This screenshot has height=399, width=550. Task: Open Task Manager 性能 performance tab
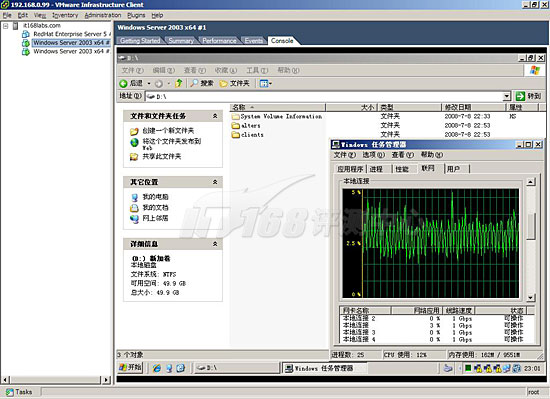click(x=402, y=169)
